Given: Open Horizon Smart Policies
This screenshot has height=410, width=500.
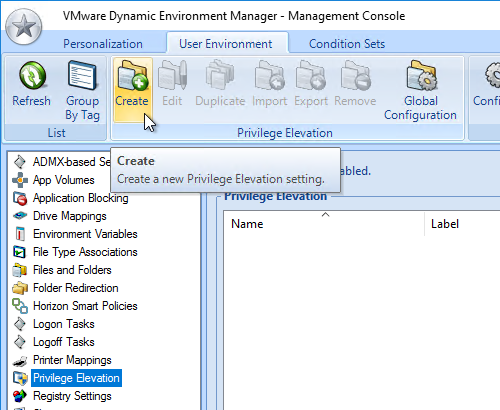Looking at the screenshot, I should (x=85, y=306).
